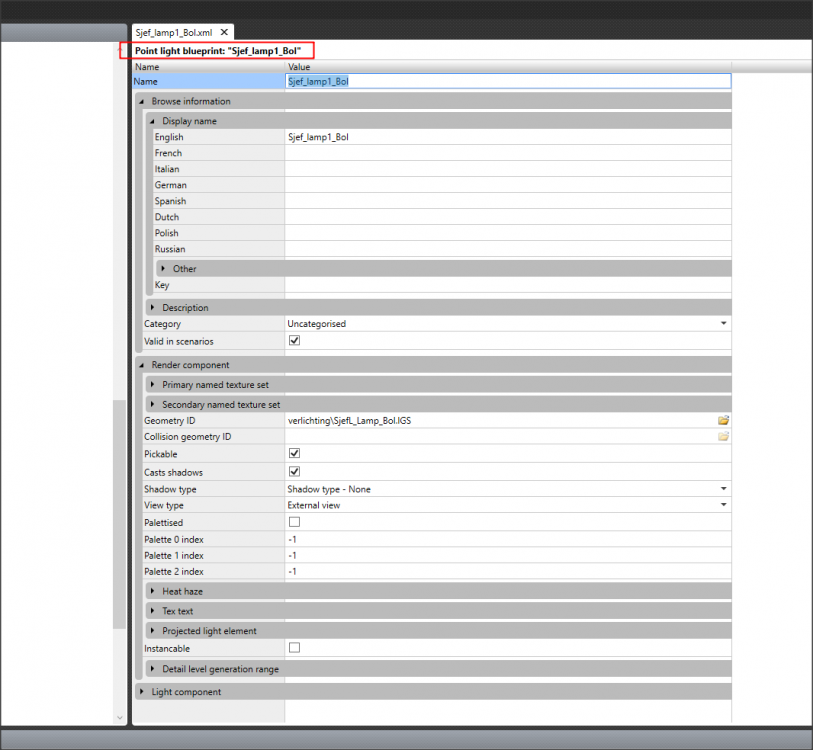Screen dimensions: 813x750
Task: Disable the Casts shadows checkbox
Action: pos(294,472)
